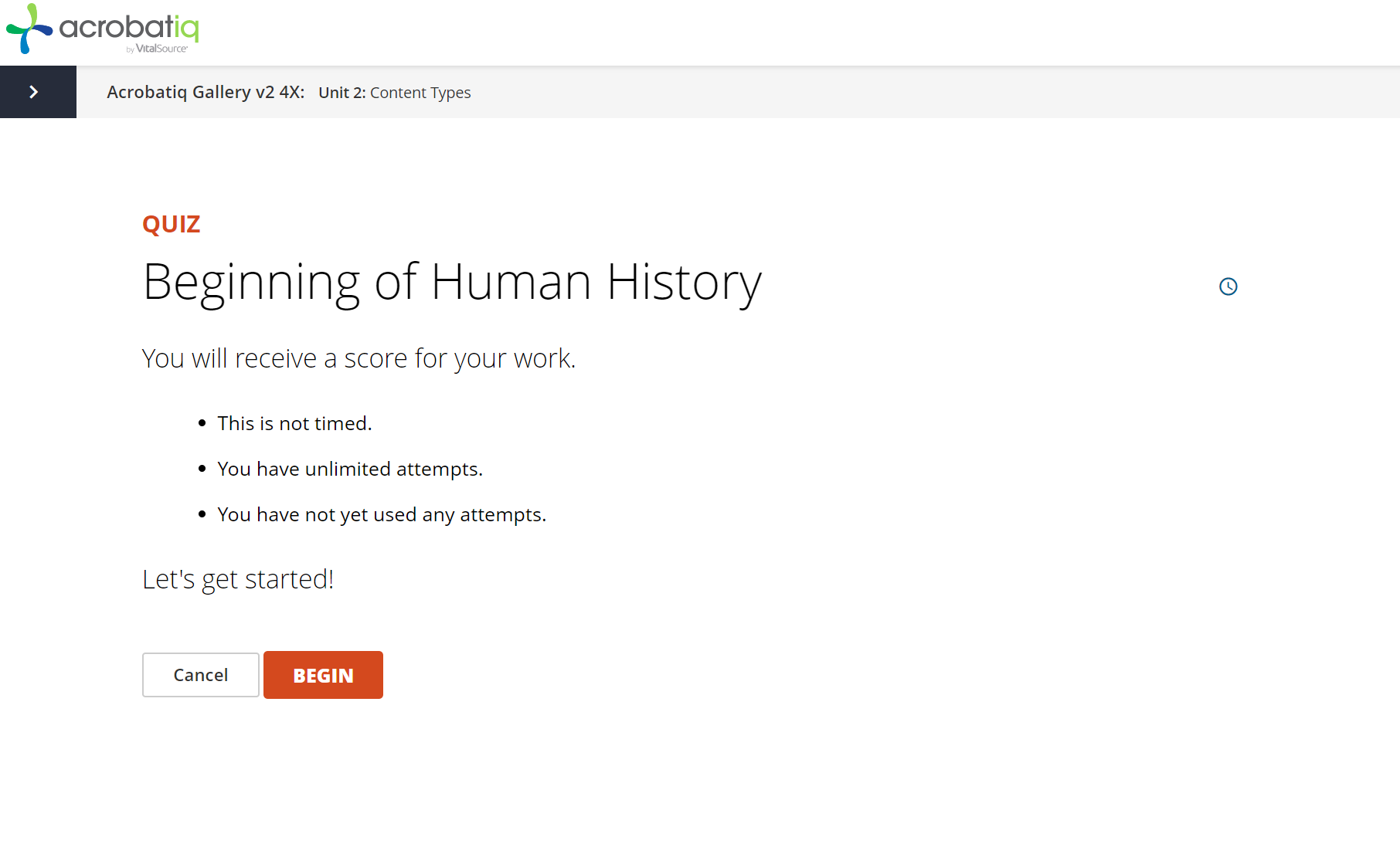Click the colorful pinwheel logo mark
1400x851 pixels.
pos(29,29)
